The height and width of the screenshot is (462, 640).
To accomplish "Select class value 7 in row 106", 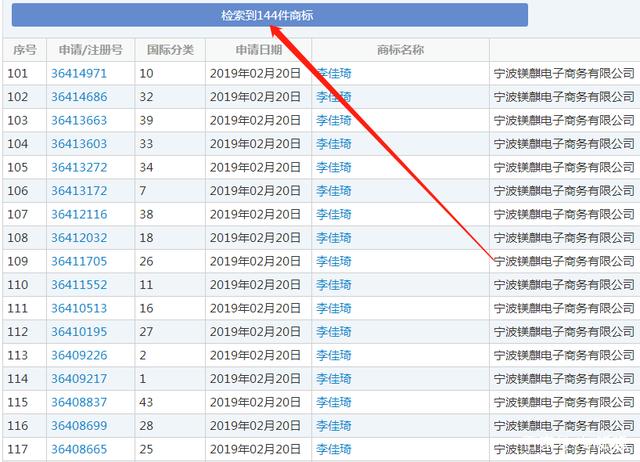I will point(143,191).
